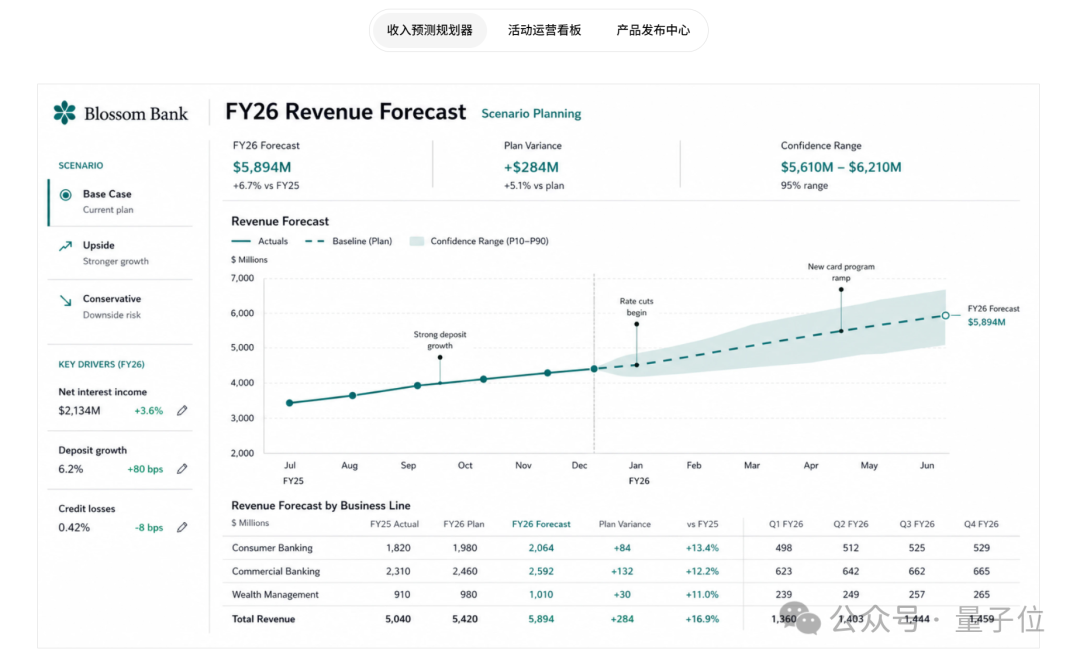Click the 0.42% credit losses value
Viewport: 1080px width, 663px height.
[x=74, y=528]
